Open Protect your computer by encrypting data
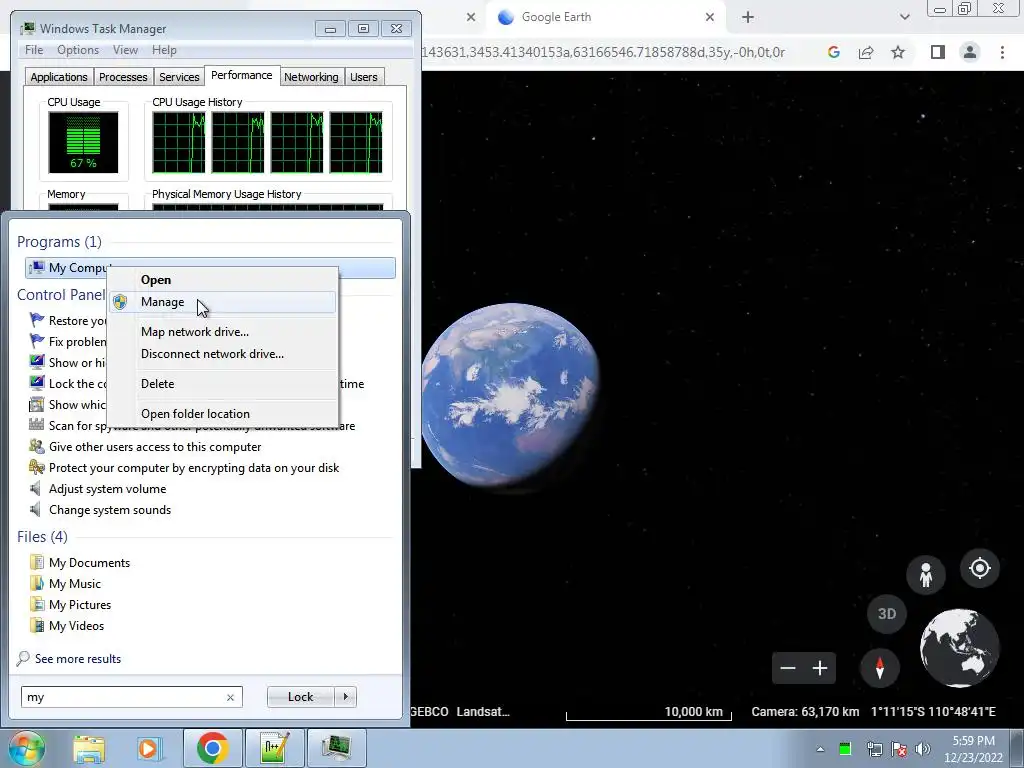The height and width of the screenshot is (768, 1024). pos(193,468)
